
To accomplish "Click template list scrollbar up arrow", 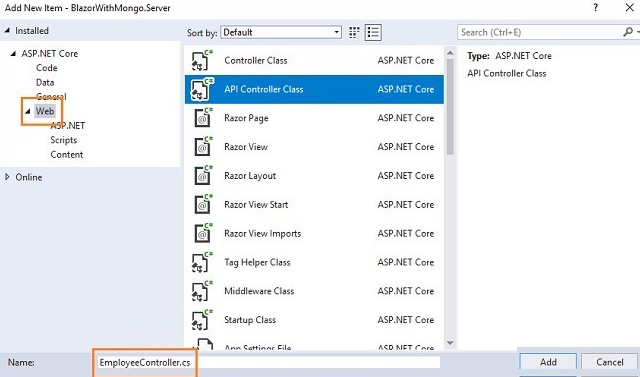I will point(450,53).
